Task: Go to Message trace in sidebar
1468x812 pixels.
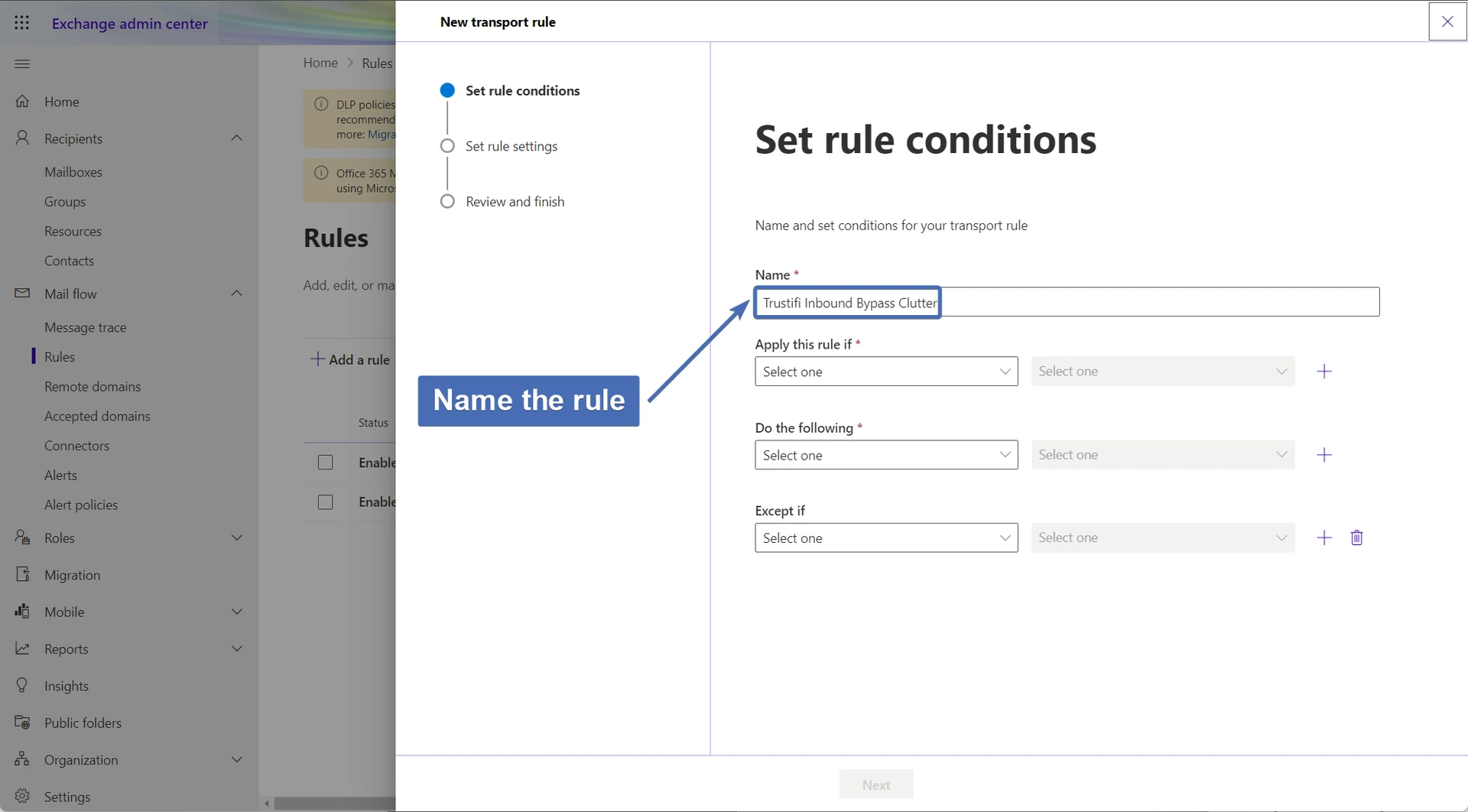Action: pos(85,327)
